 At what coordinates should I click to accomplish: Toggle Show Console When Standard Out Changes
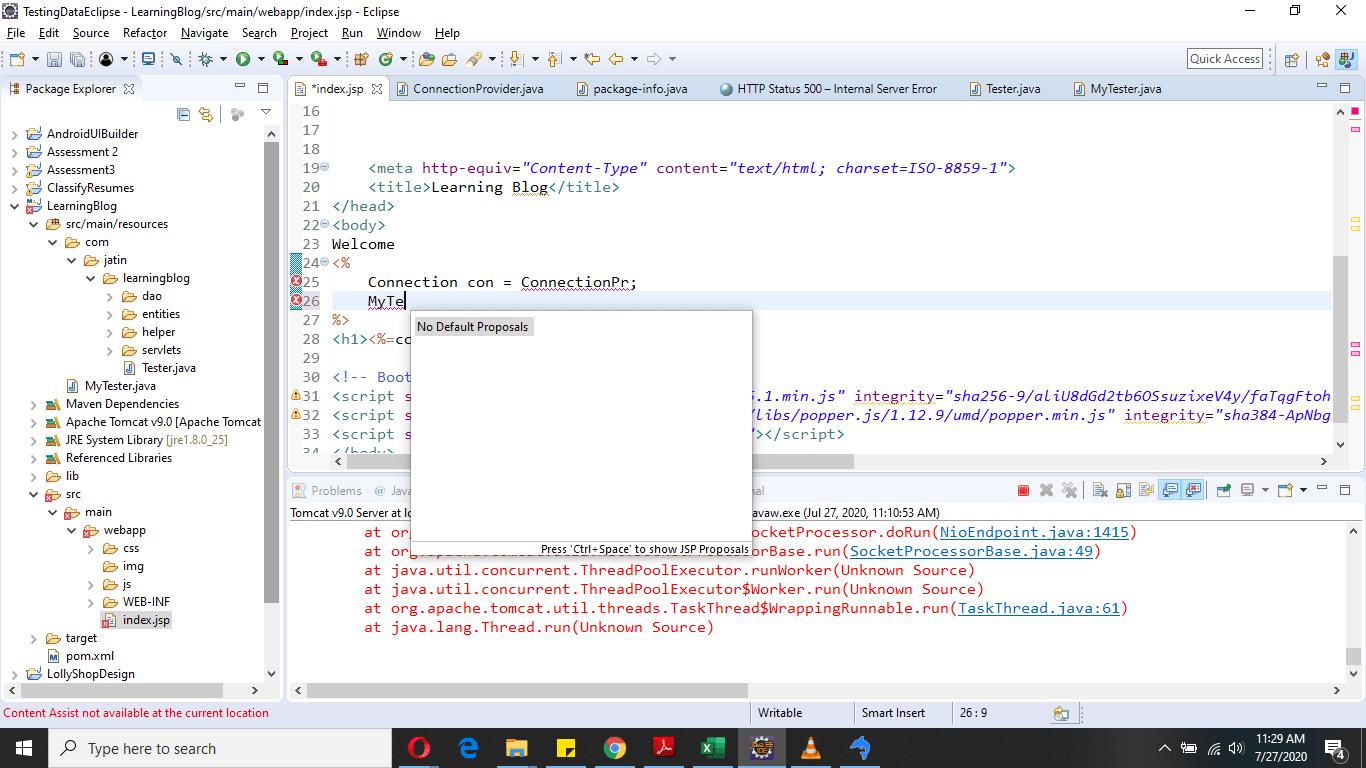click(x=1168, y=490)
